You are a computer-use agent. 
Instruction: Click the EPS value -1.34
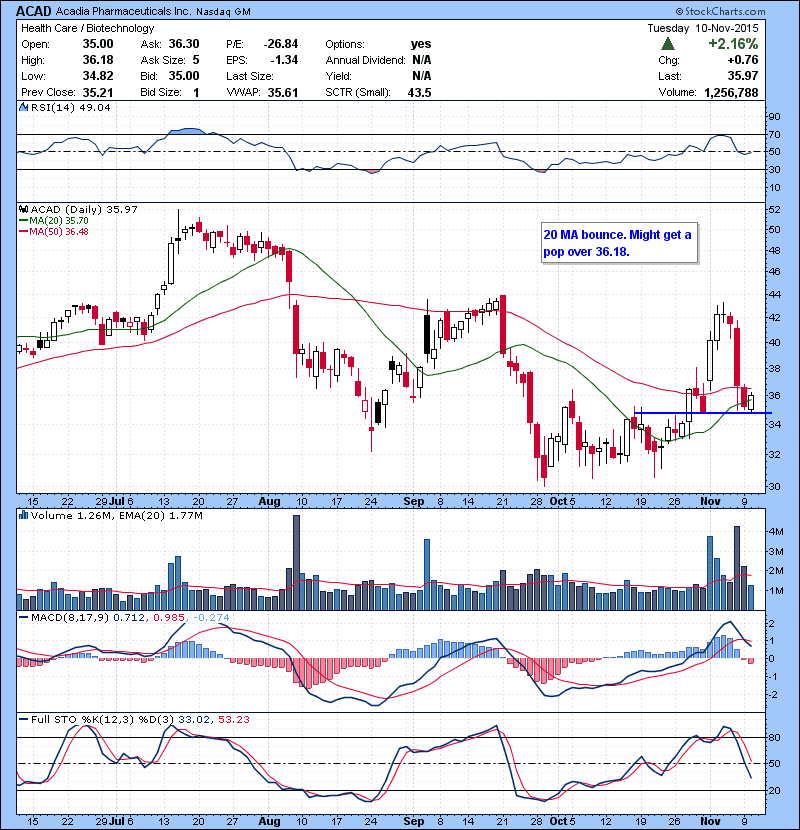(x=284, y=60)
